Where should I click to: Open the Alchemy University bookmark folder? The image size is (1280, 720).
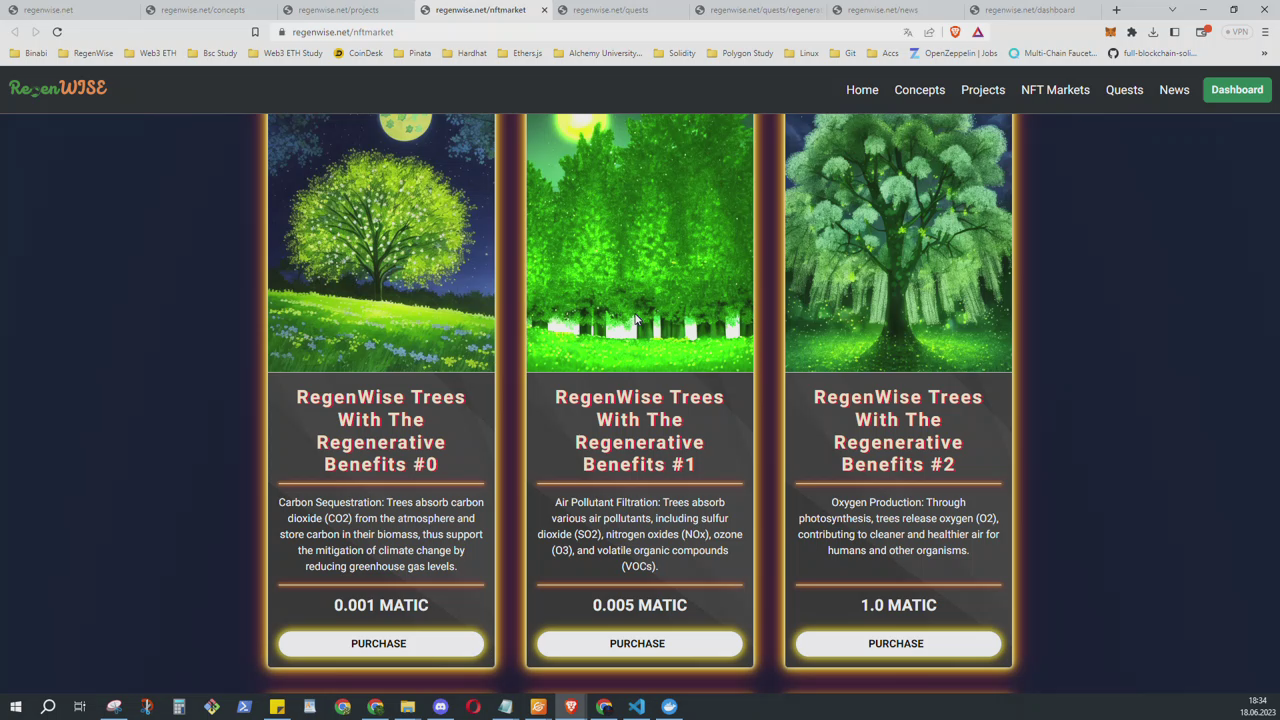coord(598,53)
